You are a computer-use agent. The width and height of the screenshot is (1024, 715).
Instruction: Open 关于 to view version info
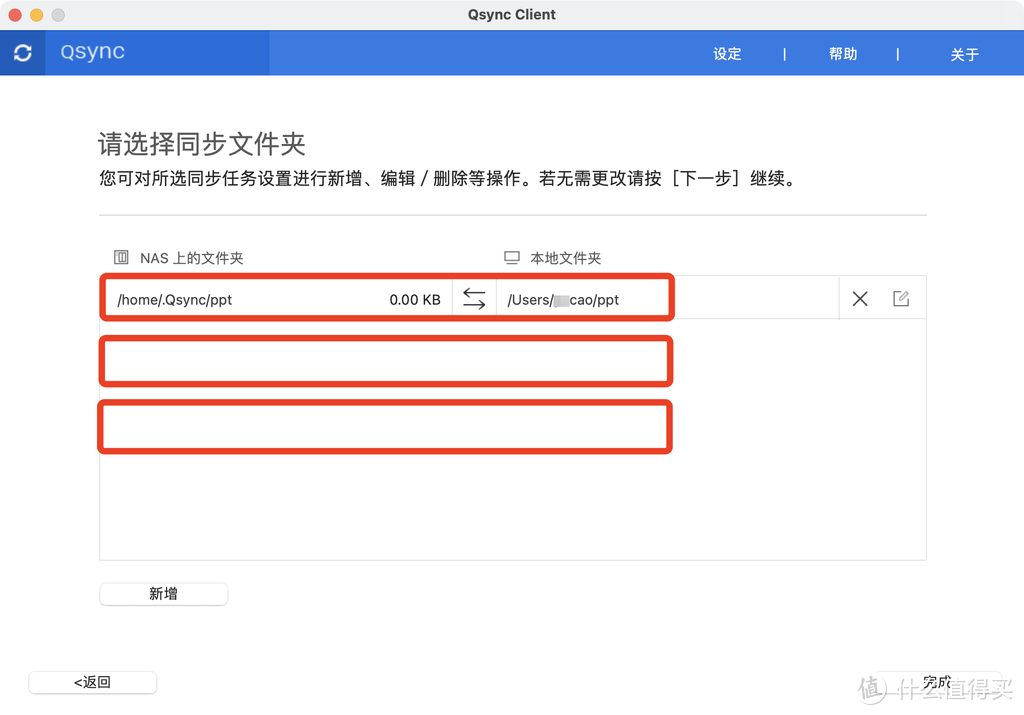tap(964, 55)
